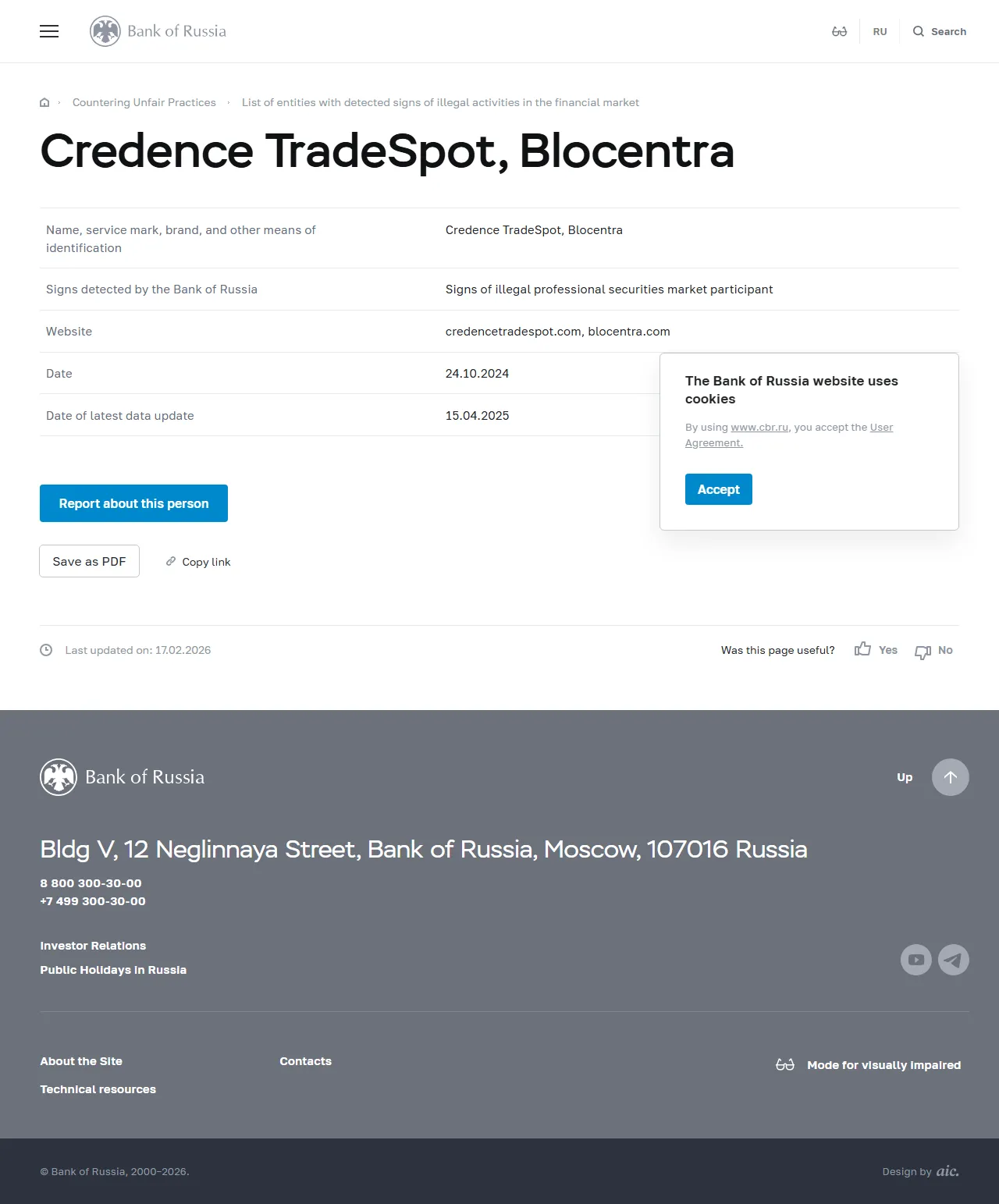Click the Up arrow circle button
Image resolution: width=999 pixels, height=1204 pixels.
click(951, 777)
